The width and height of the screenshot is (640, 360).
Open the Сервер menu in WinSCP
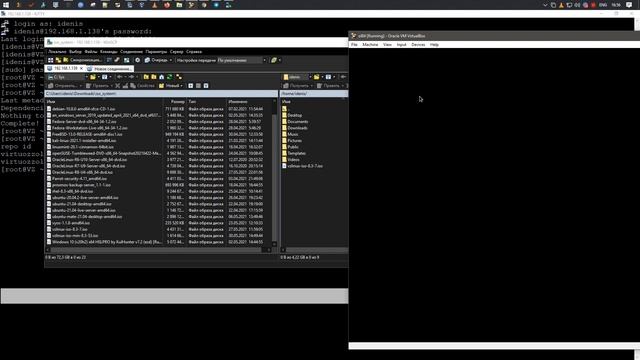tap(176, 52)
